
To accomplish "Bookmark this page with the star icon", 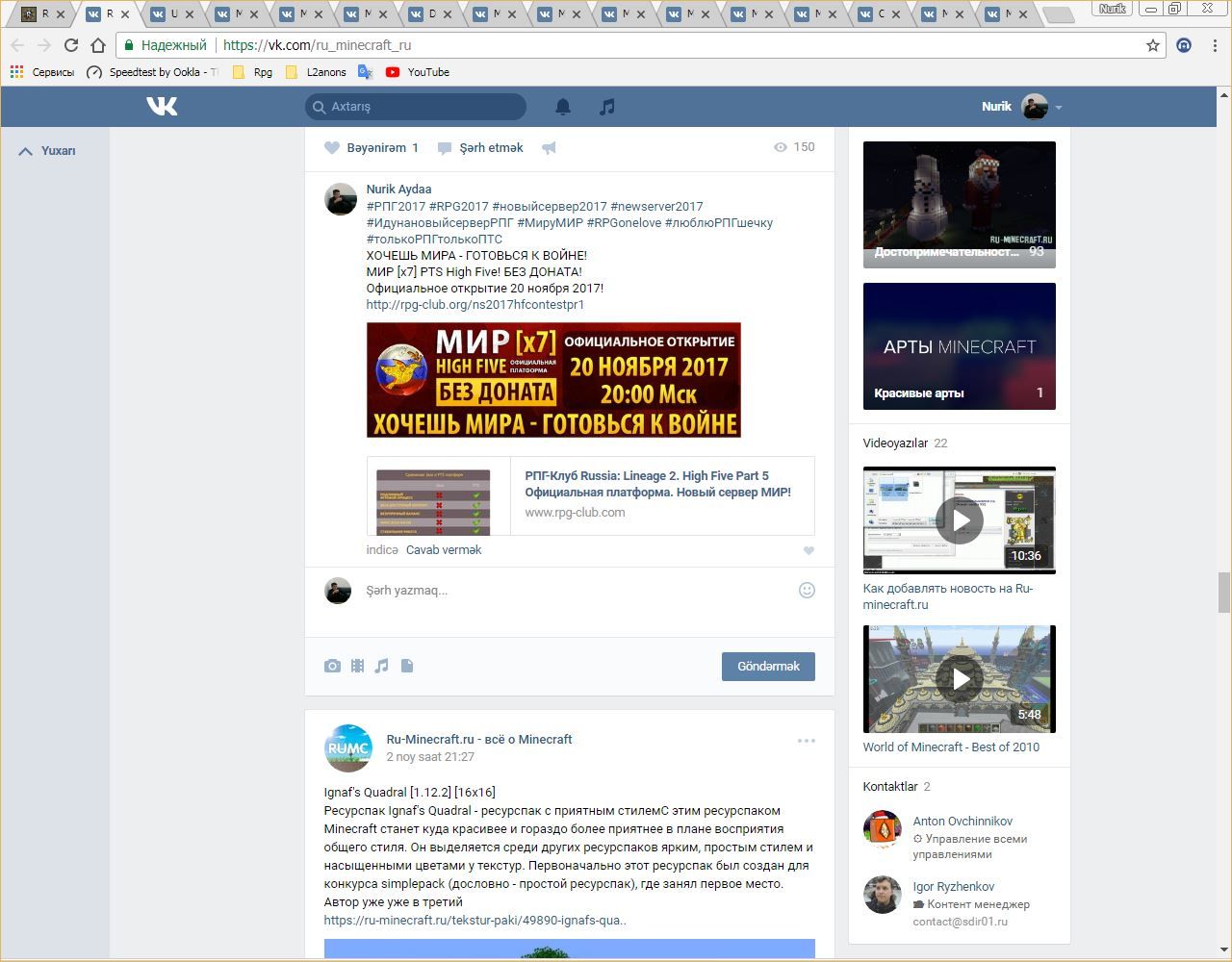I will (x=1153, y=45).
